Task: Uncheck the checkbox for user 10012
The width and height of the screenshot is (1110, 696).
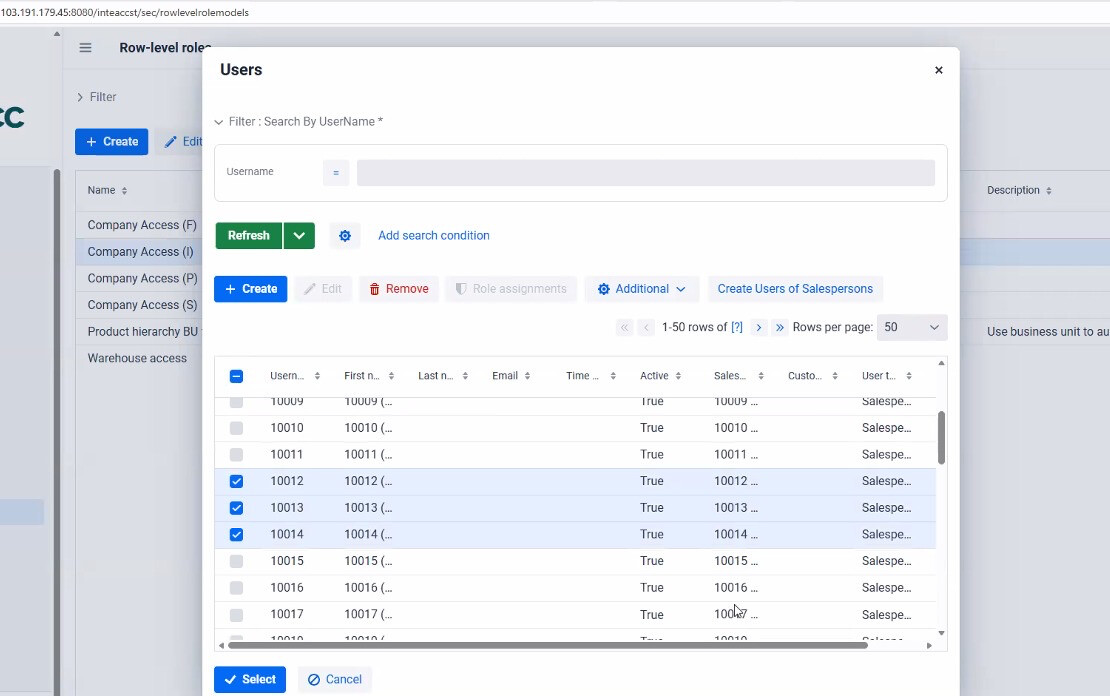Action: click(236, 481)
